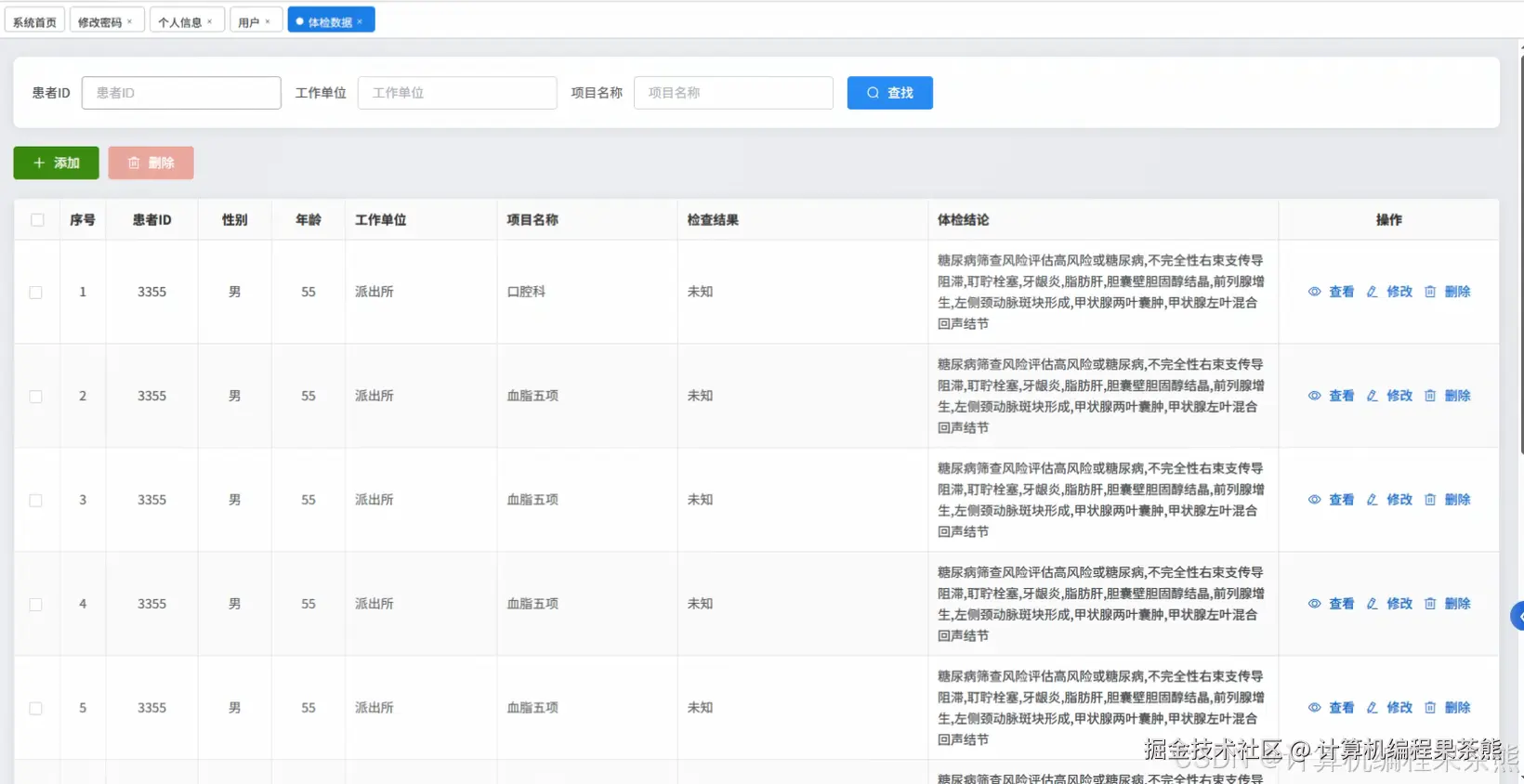Viewport: 1524px width, 784px height.
Task: Check the checkbox for row 3
Action: 35,500
